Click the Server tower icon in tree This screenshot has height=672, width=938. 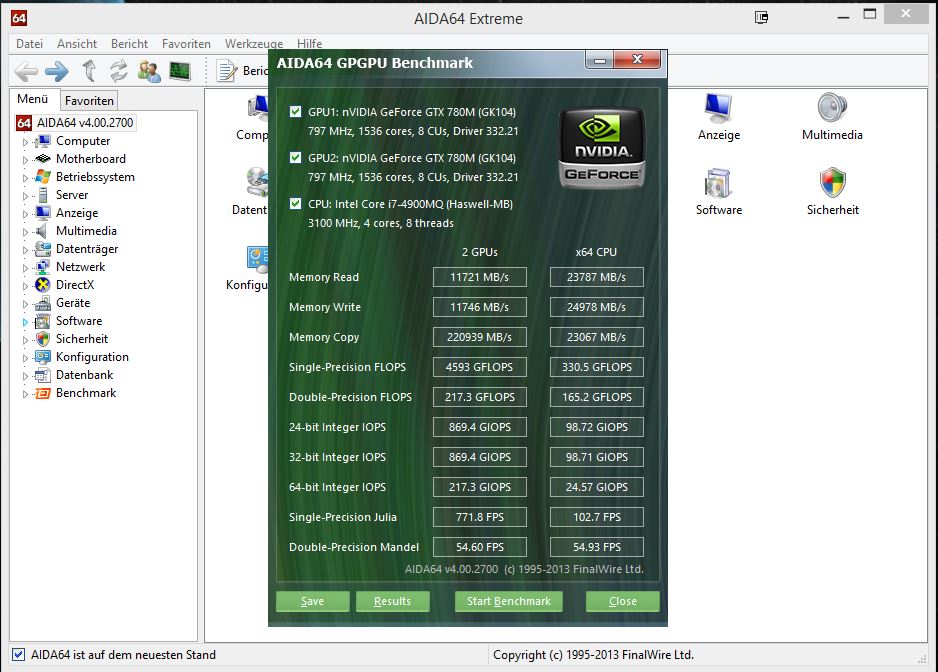[42, 194]
